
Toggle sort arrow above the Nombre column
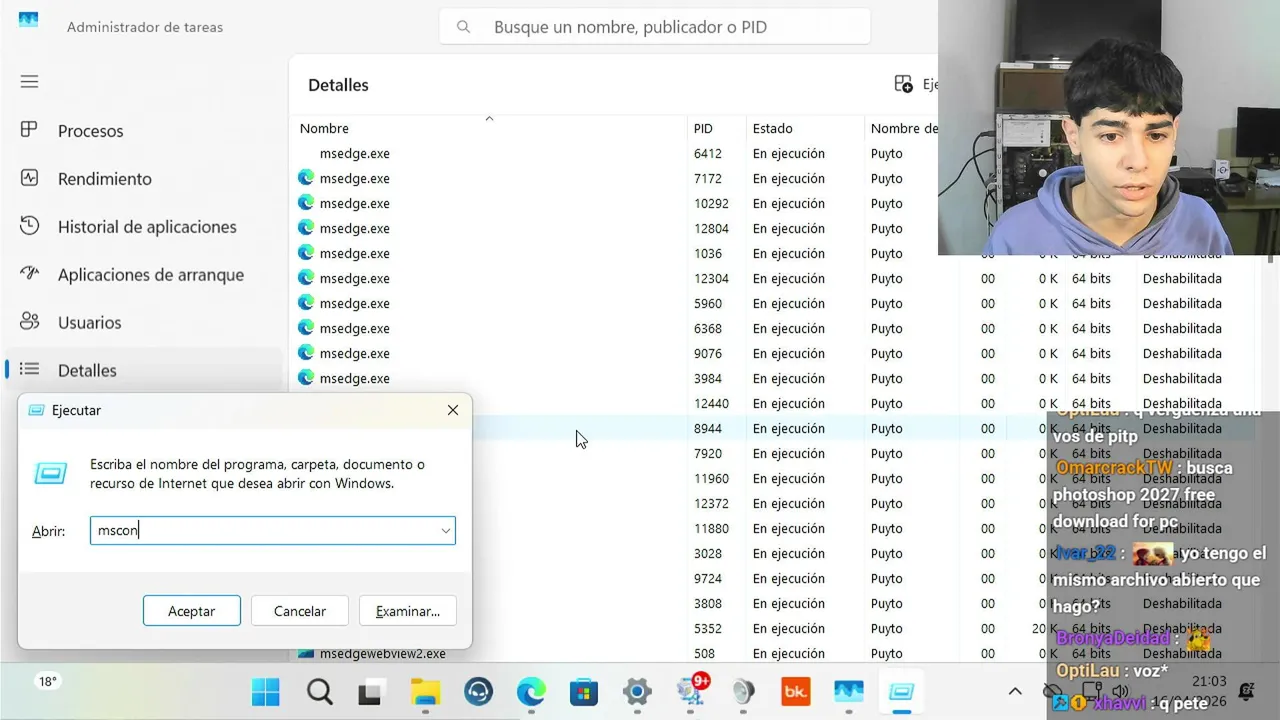point(489,118)
